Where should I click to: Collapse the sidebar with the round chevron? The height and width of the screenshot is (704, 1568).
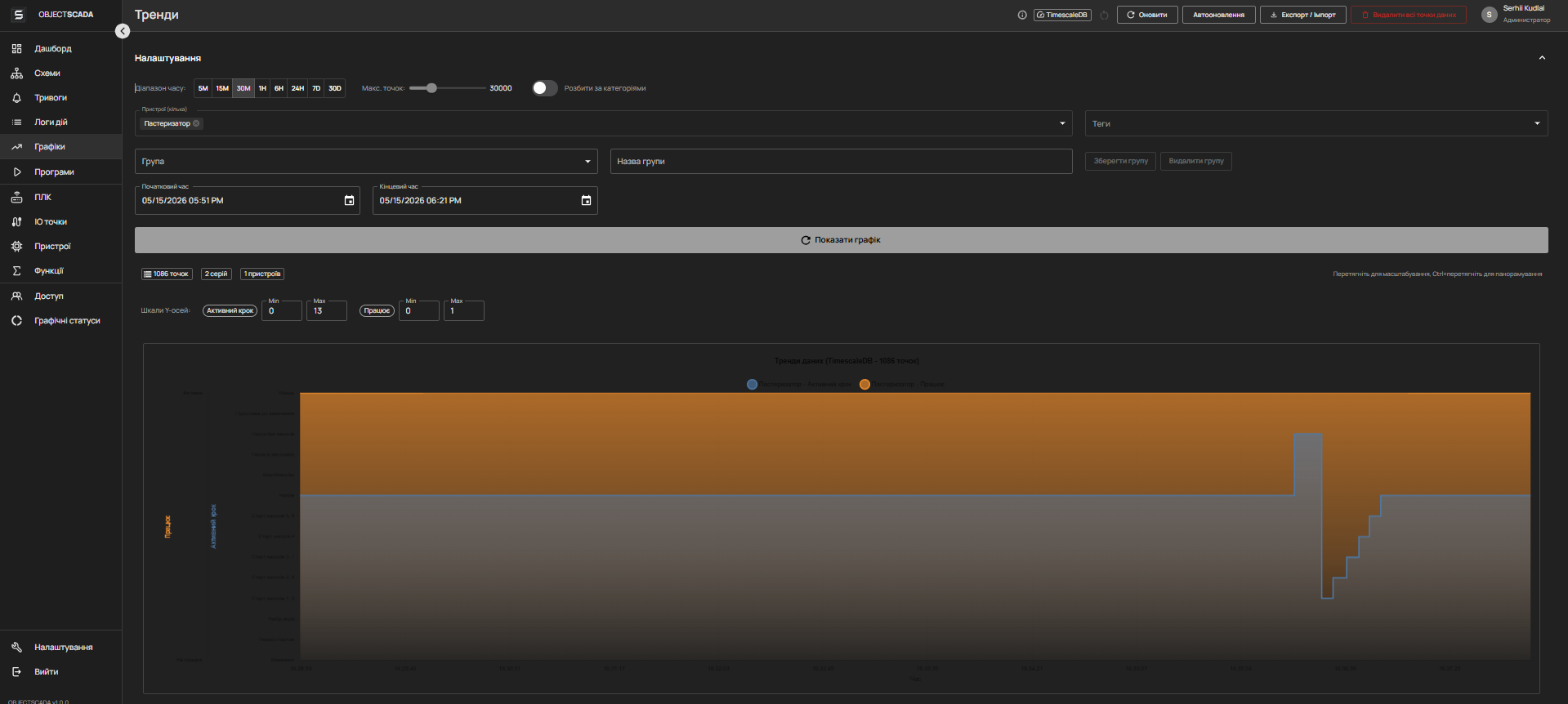tap(123, 31)
